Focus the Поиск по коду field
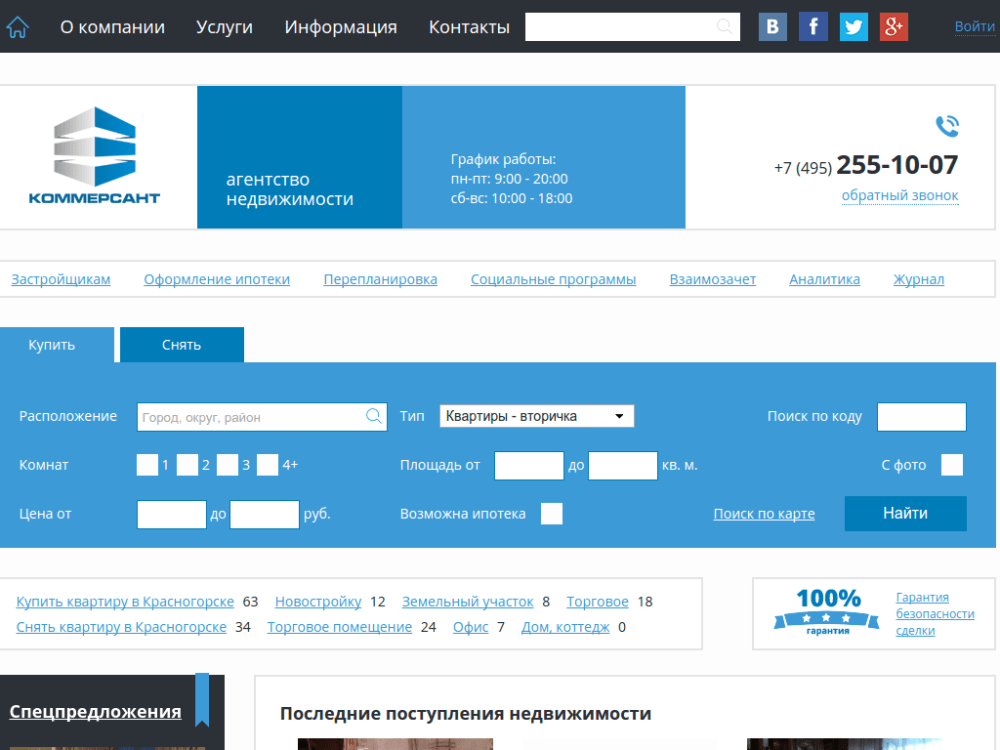The height and width of the screenshot is (750, 1000). coord(922,417)
